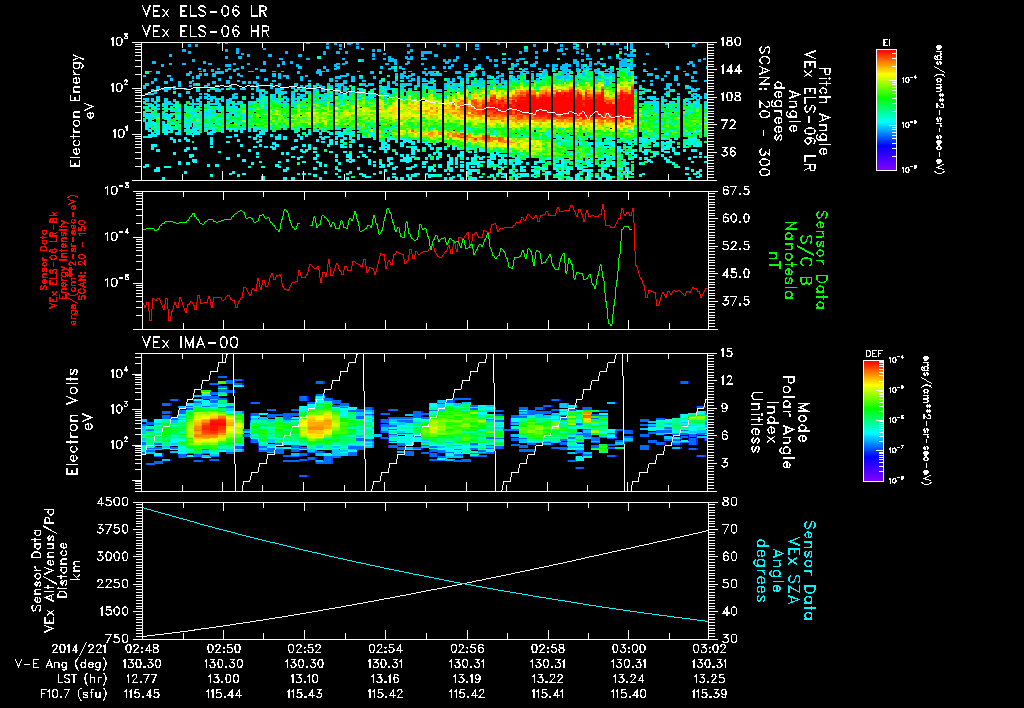The image size is (1024, 708).
Task: Click the 67.5 nanotesla tick label
Action: [735, 191]
